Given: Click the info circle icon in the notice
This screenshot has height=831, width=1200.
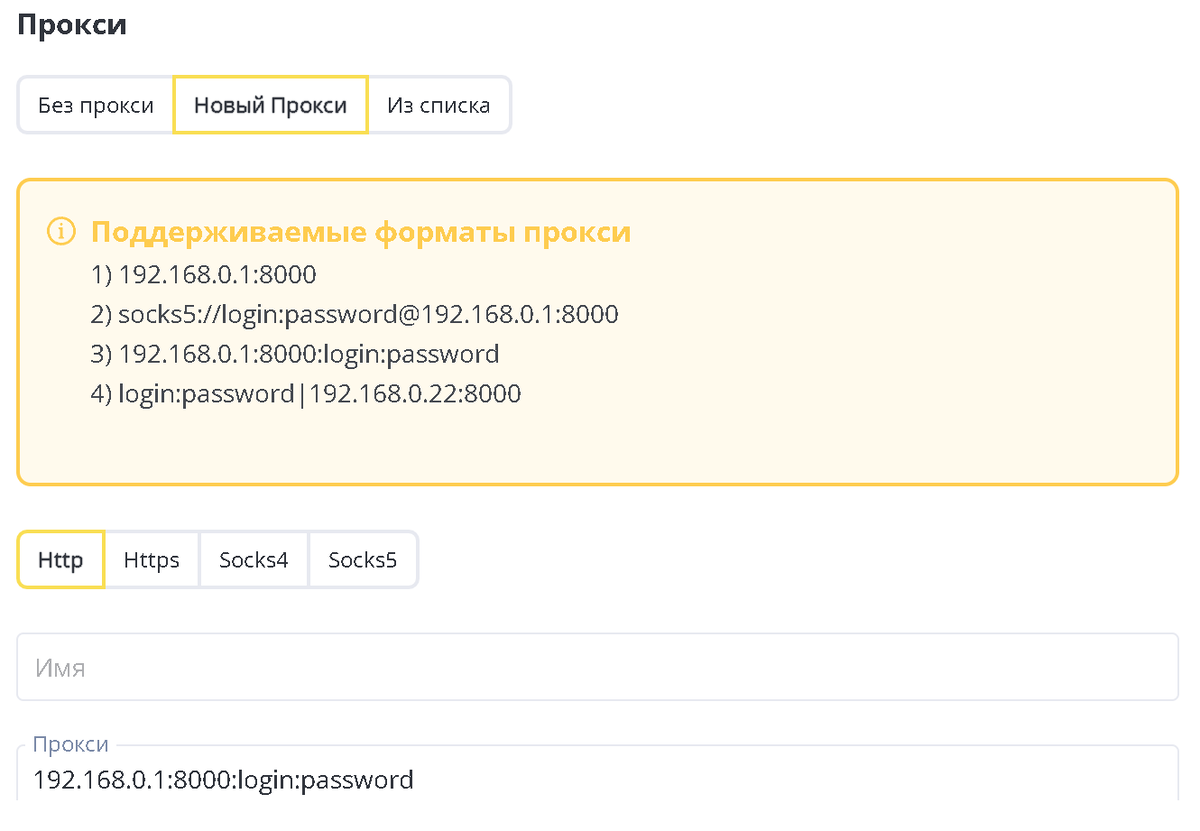Looking at the screenshot, I should (x=61, y=232).
